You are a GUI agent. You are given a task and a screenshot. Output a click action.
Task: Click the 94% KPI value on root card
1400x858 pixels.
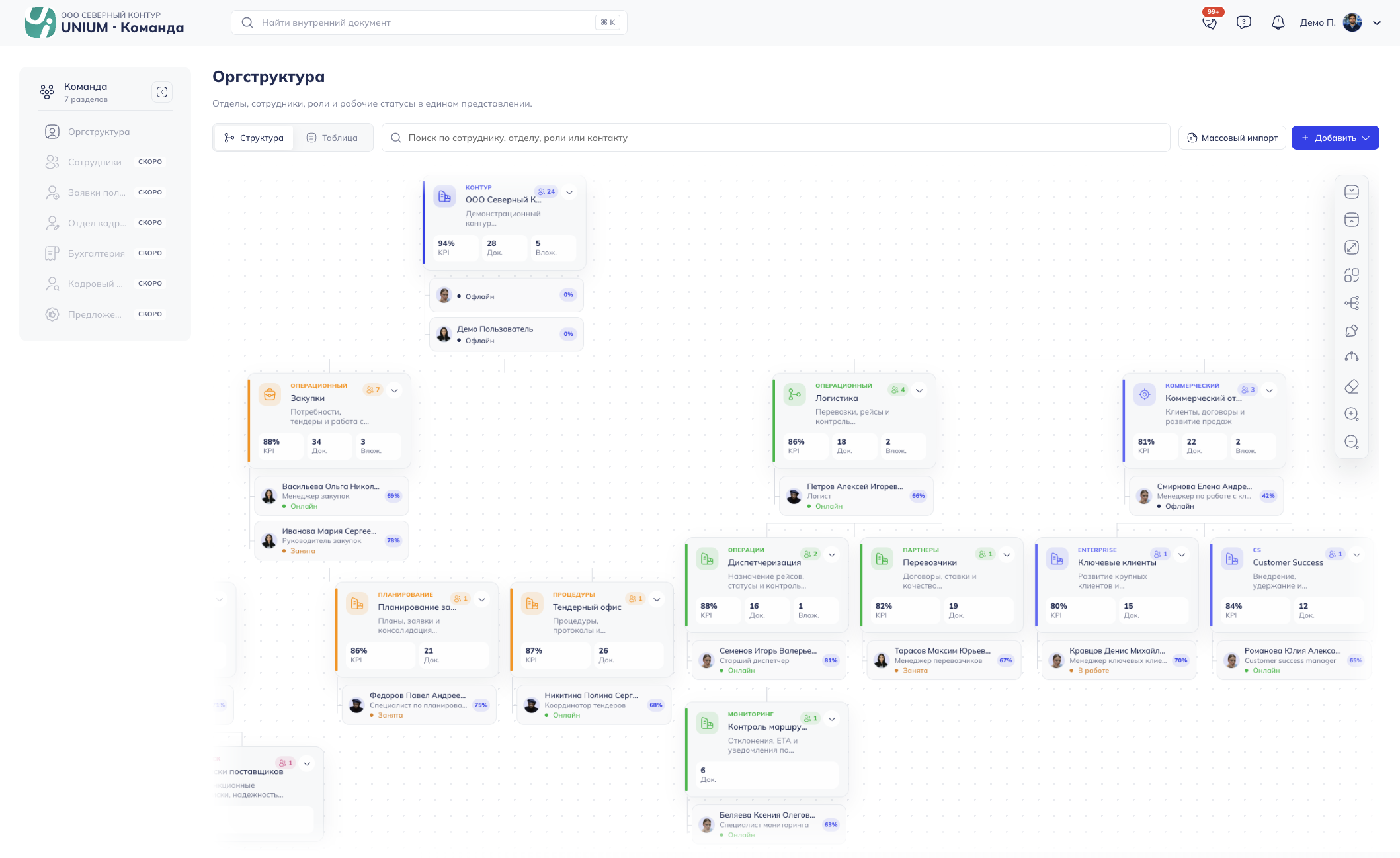click(x=446, y=243)
